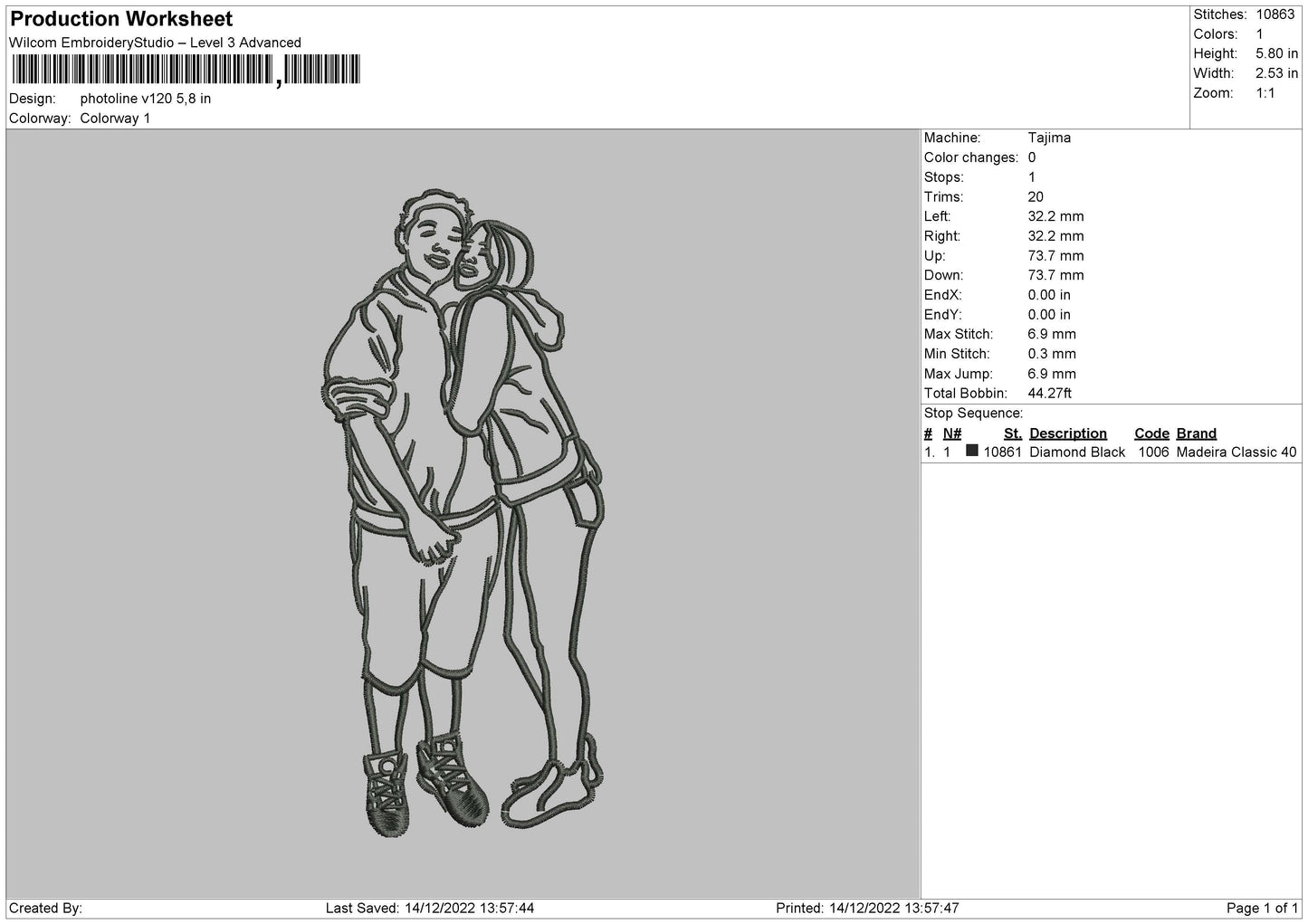This screenshot has height=924, width=1308.
Task: Click the Max Stitch value '6.9 mm'
Action: point(1052,335)
